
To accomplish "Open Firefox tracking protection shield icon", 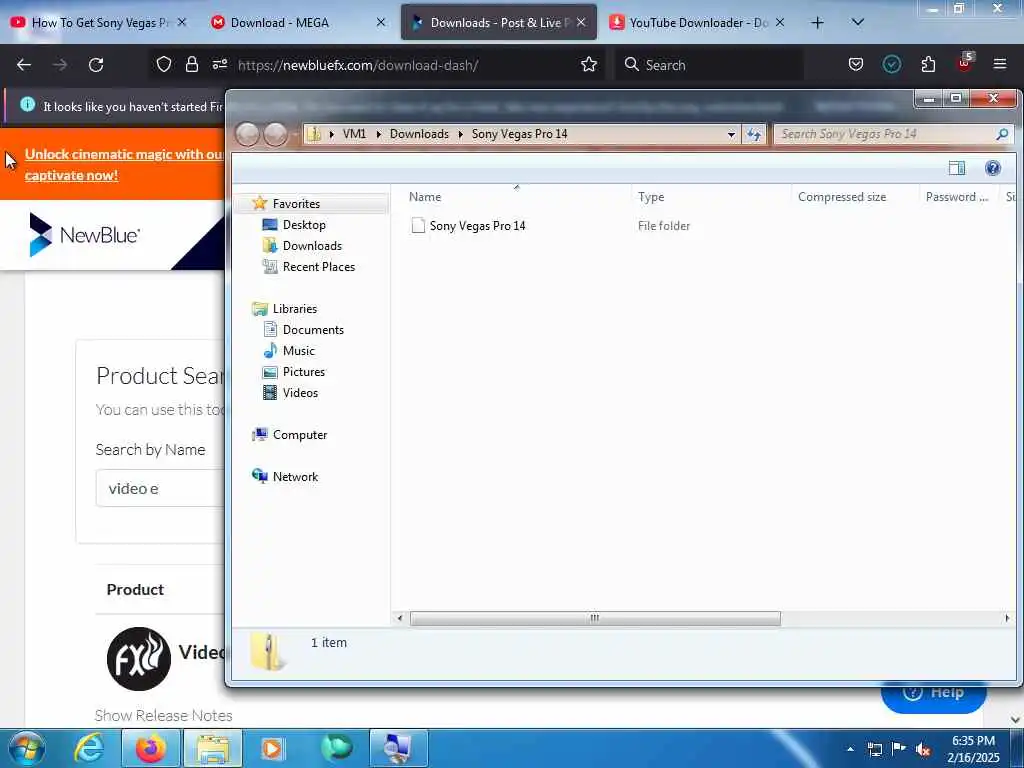I will 164,64.
